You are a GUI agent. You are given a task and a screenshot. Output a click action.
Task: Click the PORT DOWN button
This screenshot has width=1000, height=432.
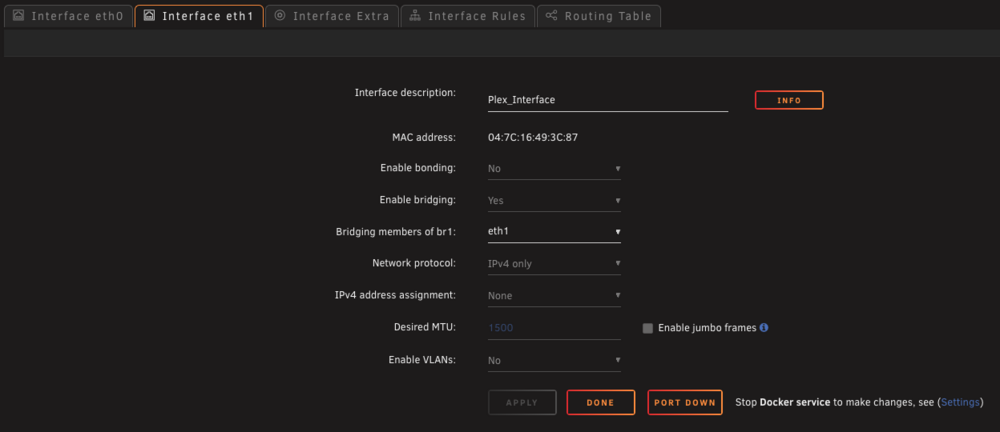point(685,403)
